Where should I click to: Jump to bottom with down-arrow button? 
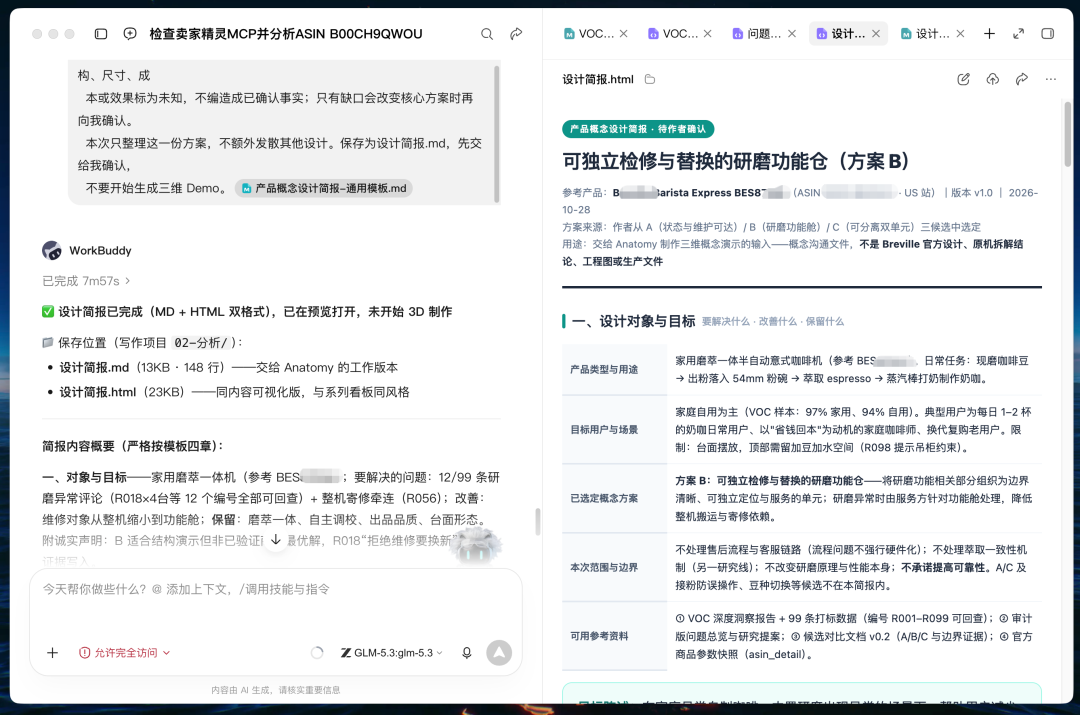pos(276,540)
